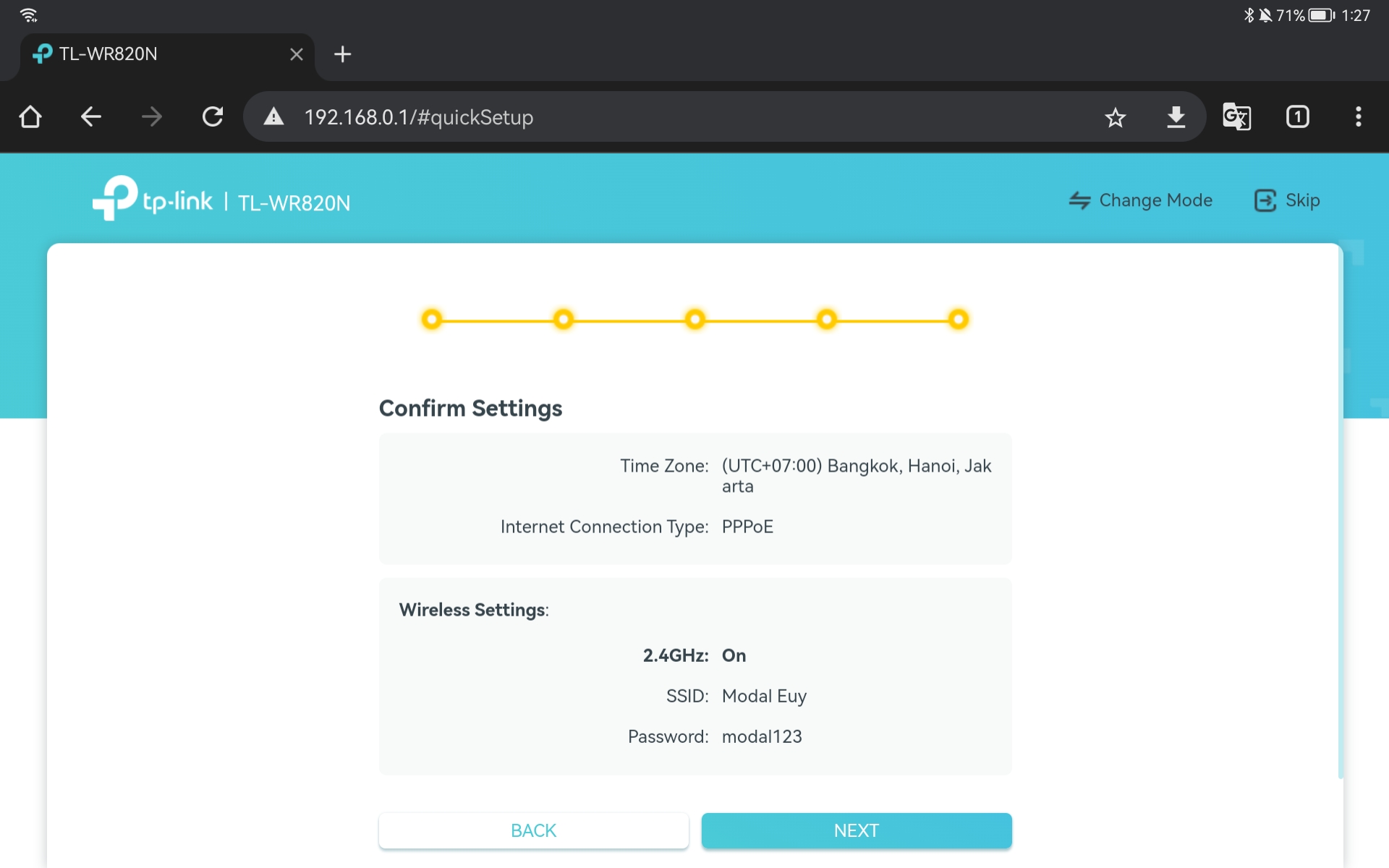The image size is (1389, 868).
Task: Go to browser home page
Action: click(x=30, y=116)
